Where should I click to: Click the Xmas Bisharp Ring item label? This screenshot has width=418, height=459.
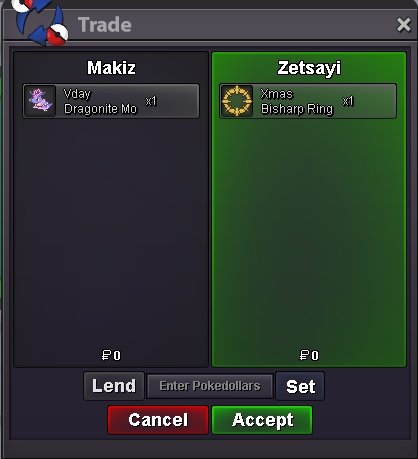(297, 101)
